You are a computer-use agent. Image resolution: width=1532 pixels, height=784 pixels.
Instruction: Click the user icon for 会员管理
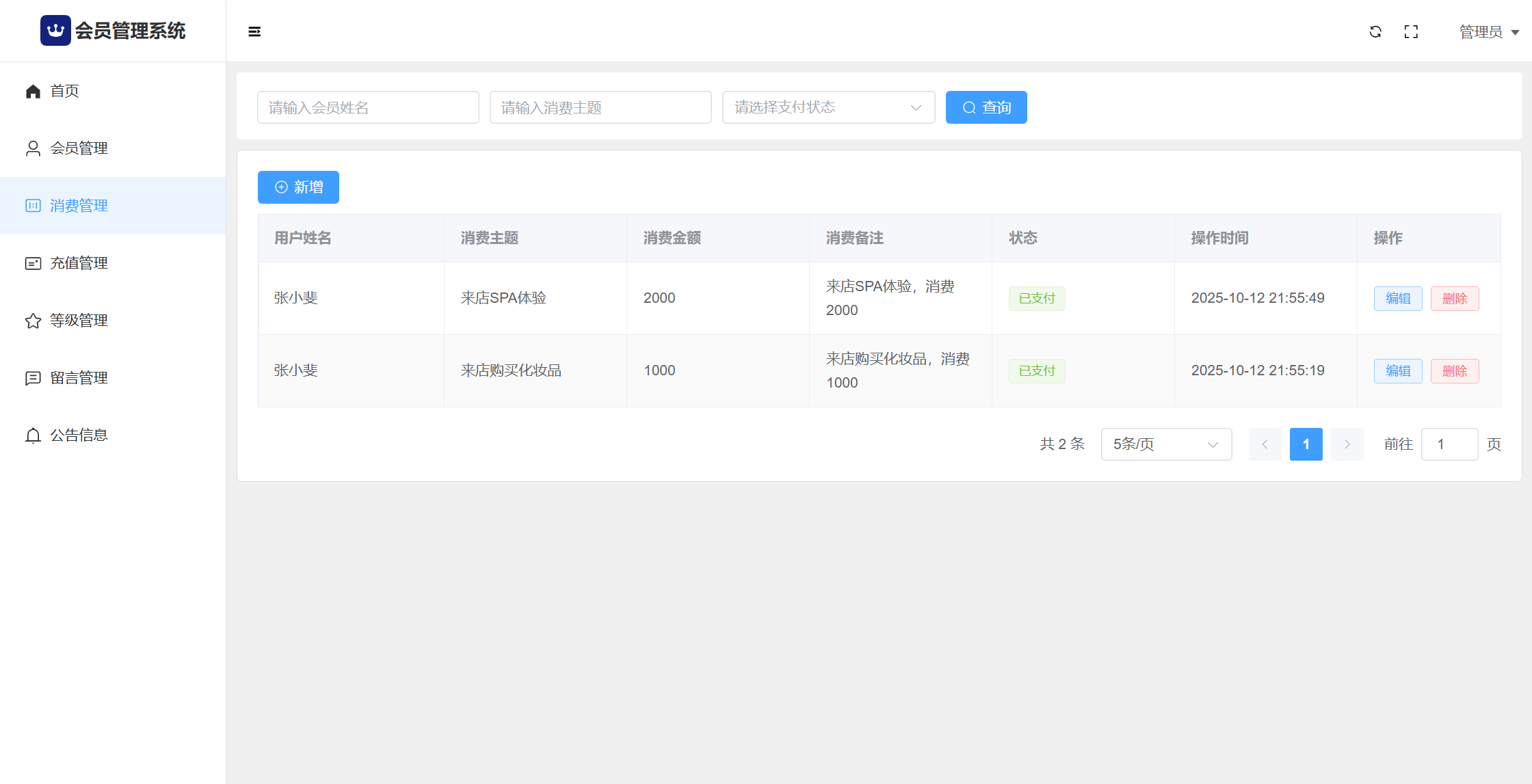(x=33, y=148)
